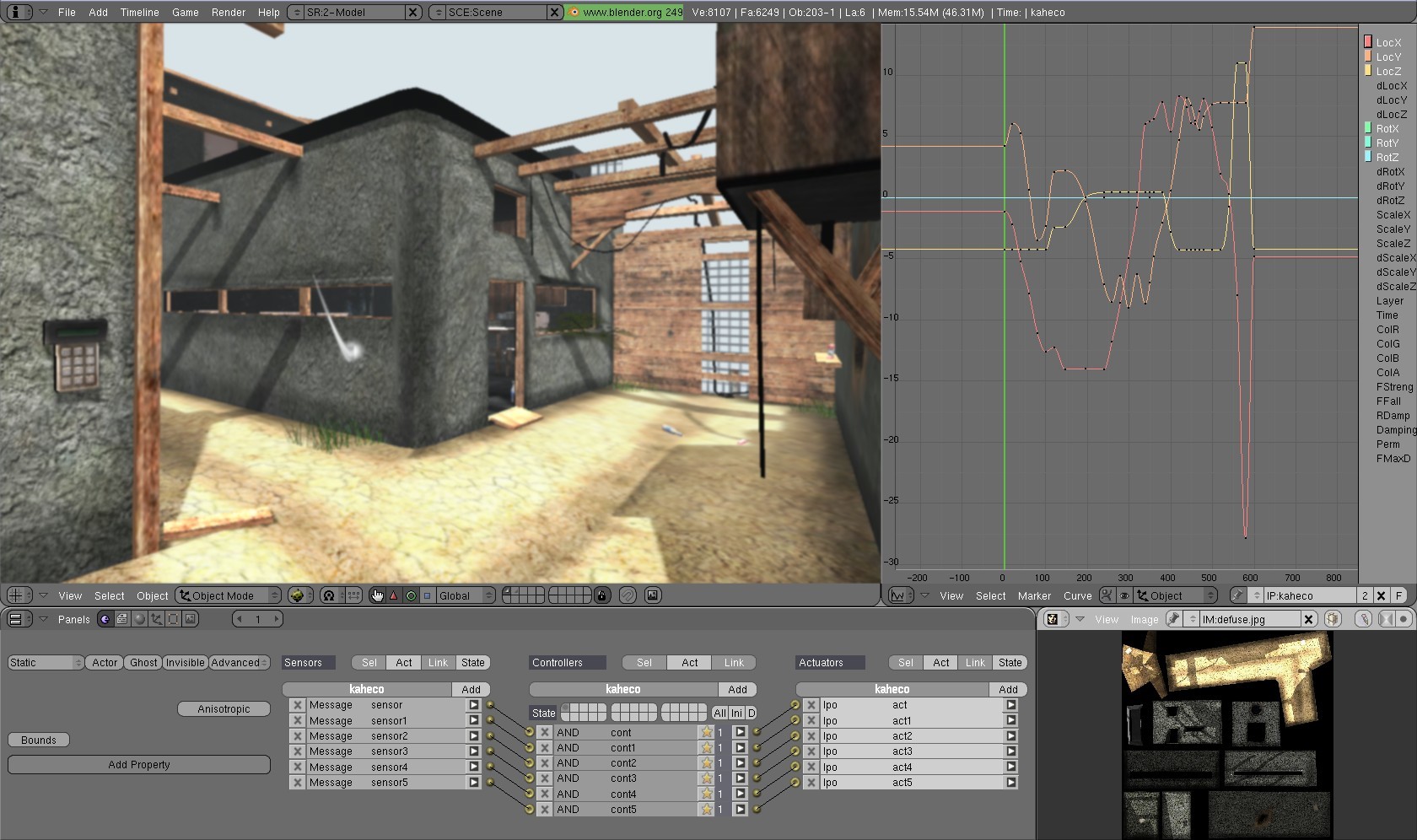Click the IM:defuse.jpg image name field
The height and width of the screenshot is (840, 1417).
pos(1249,619)
